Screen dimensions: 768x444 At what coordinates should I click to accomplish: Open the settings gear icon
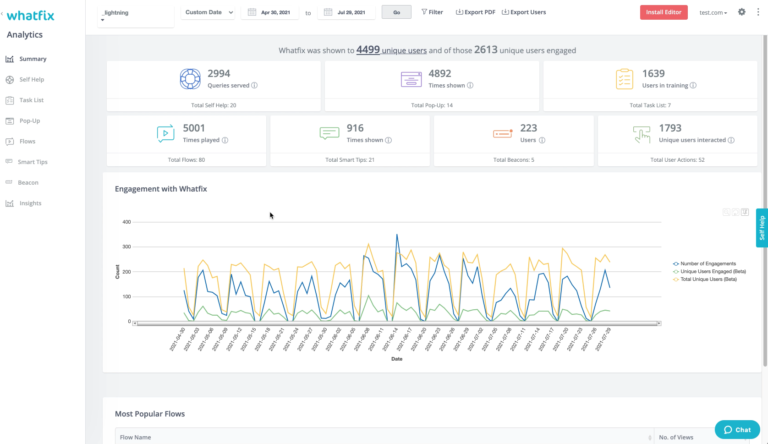[x=741, y=12]
